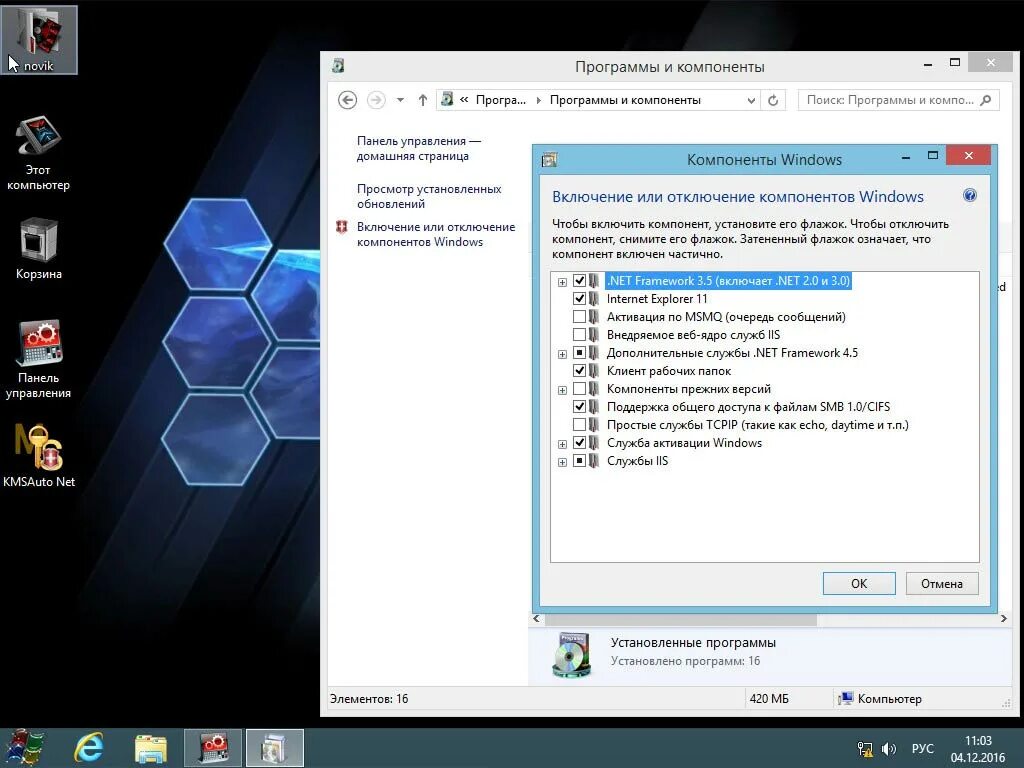
Task: Click the Отмена button
Action: (x=941, y=583)
